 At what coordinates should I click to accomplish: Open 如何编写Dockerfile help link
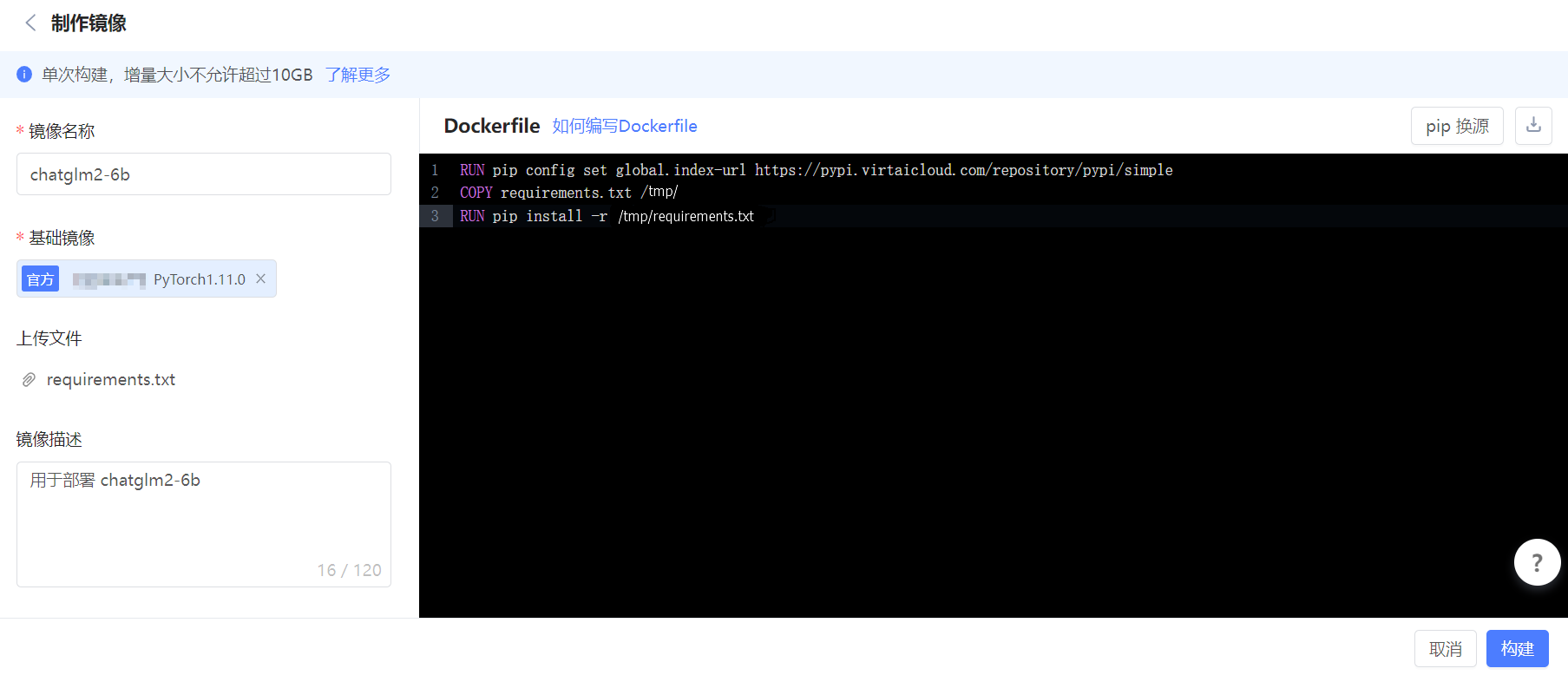(624, 127)
